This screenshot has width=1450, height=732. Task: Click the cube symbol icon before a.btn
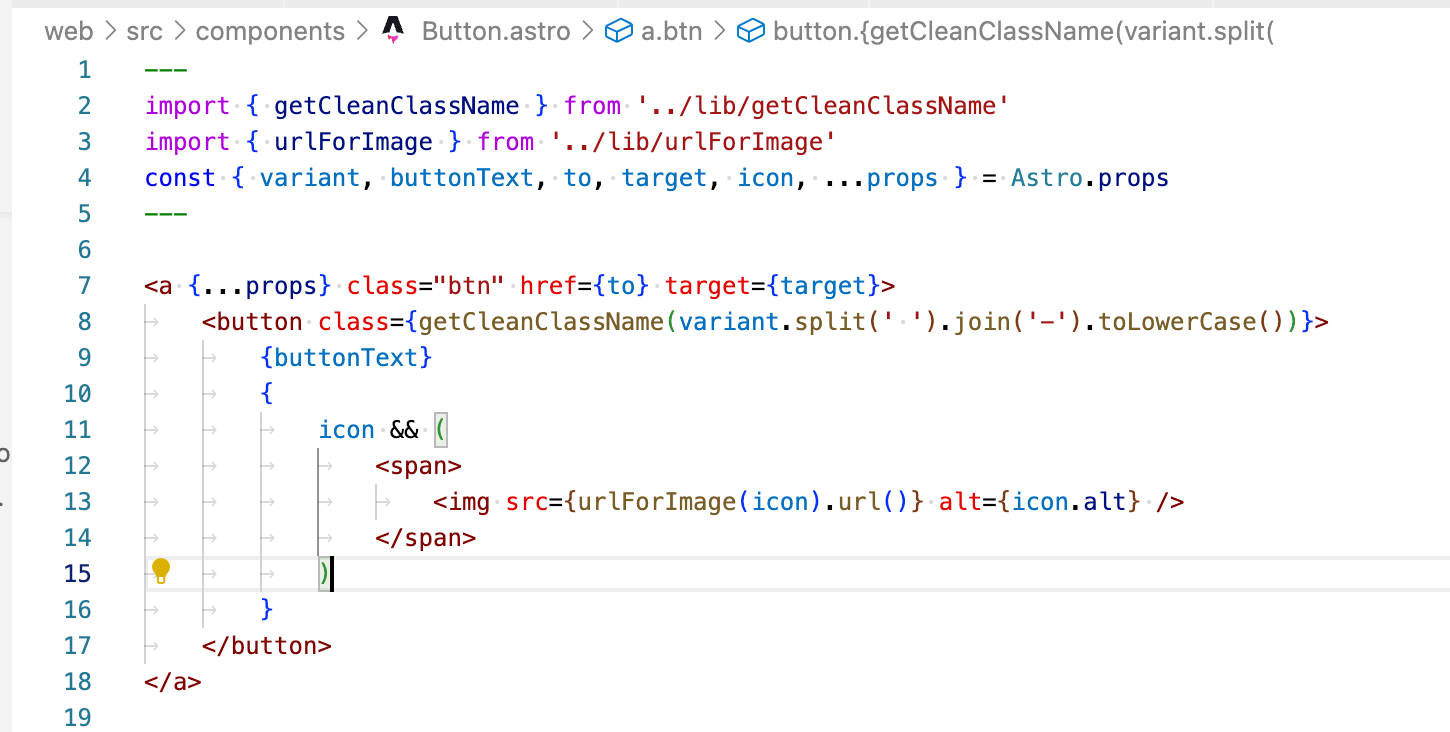pyautogui.click(x=619, y=32)
